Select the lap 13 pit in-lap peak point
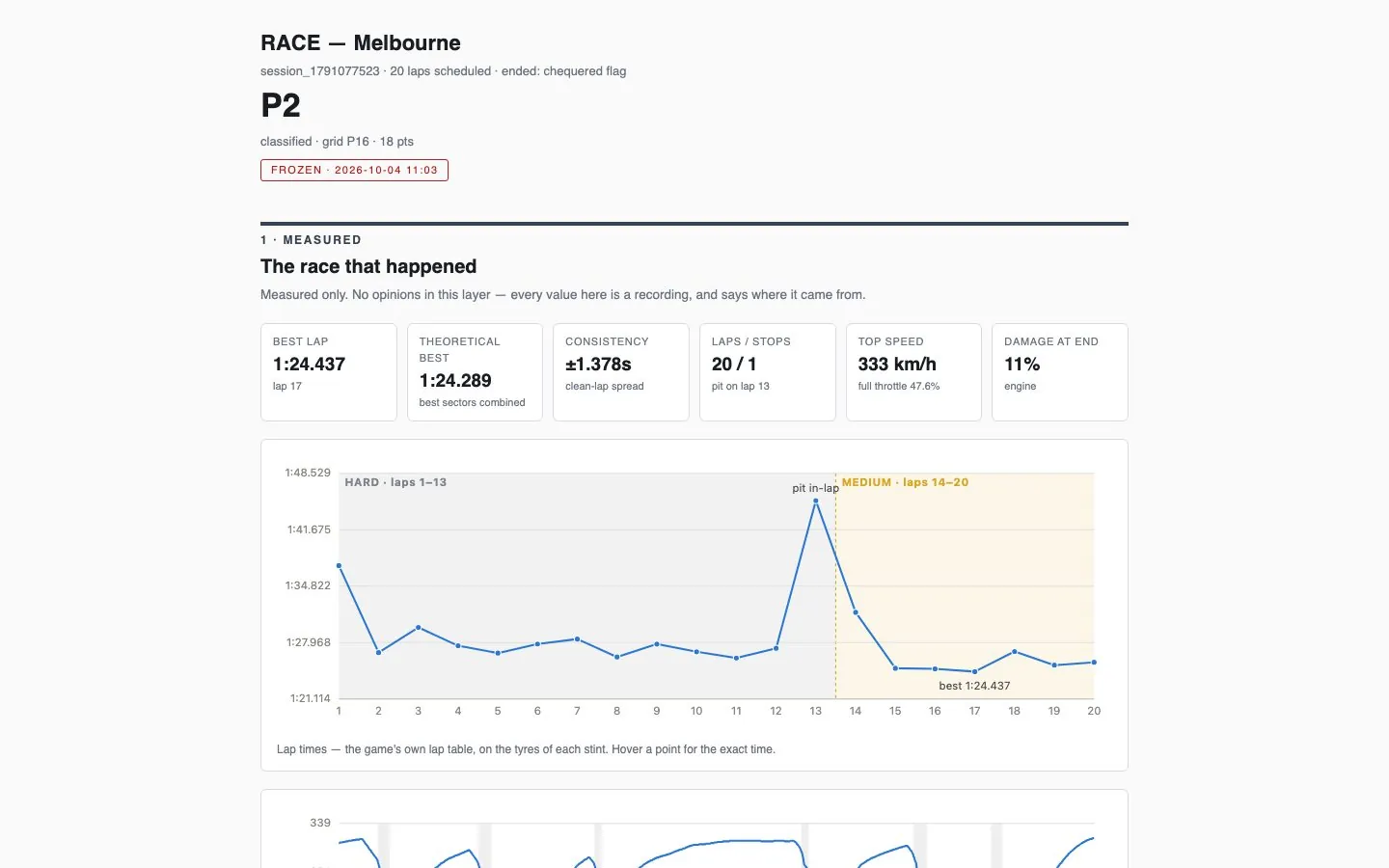 tap(816, 501)
